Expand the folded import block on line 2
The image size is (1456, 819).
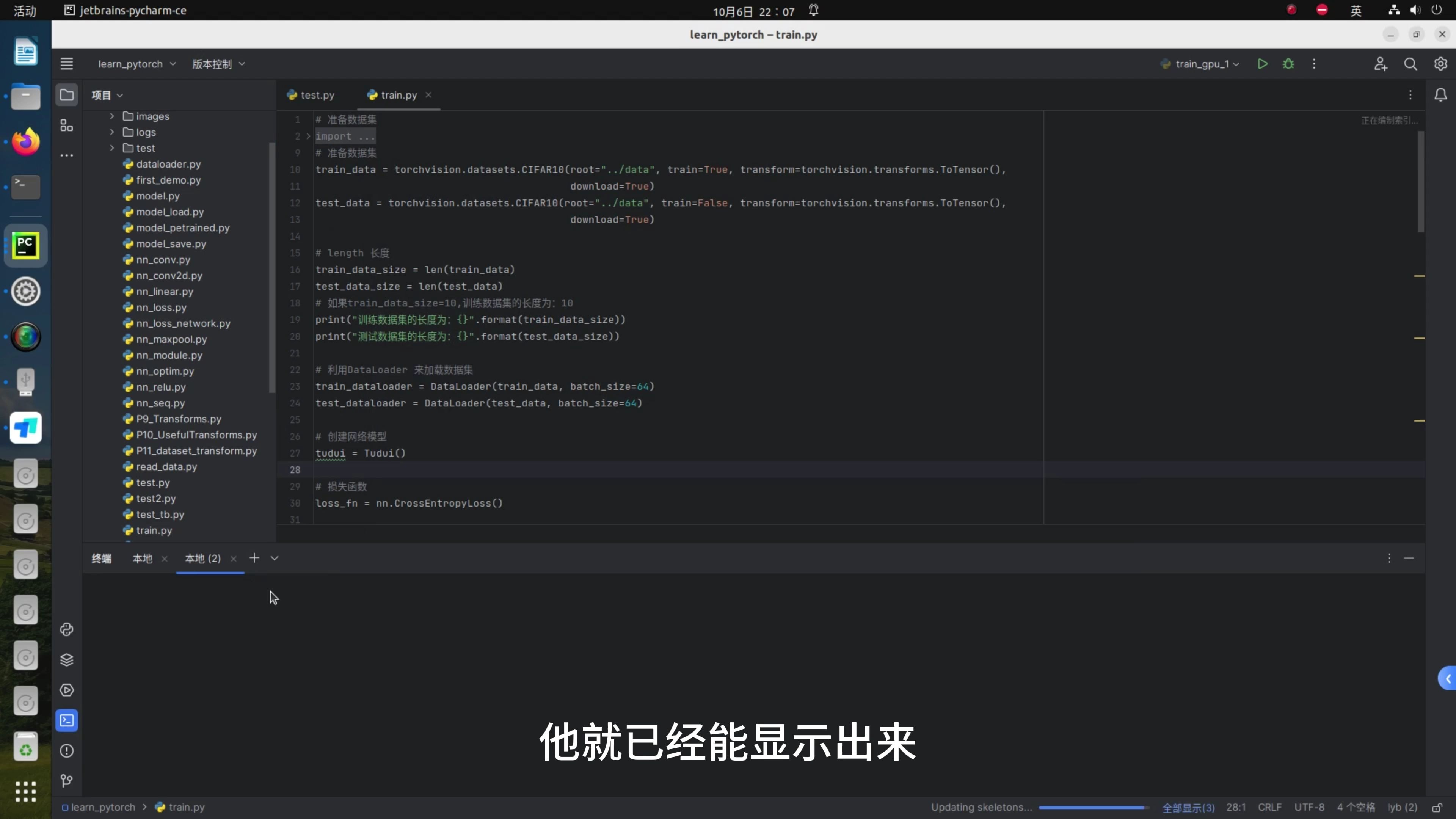click(308, 136)
